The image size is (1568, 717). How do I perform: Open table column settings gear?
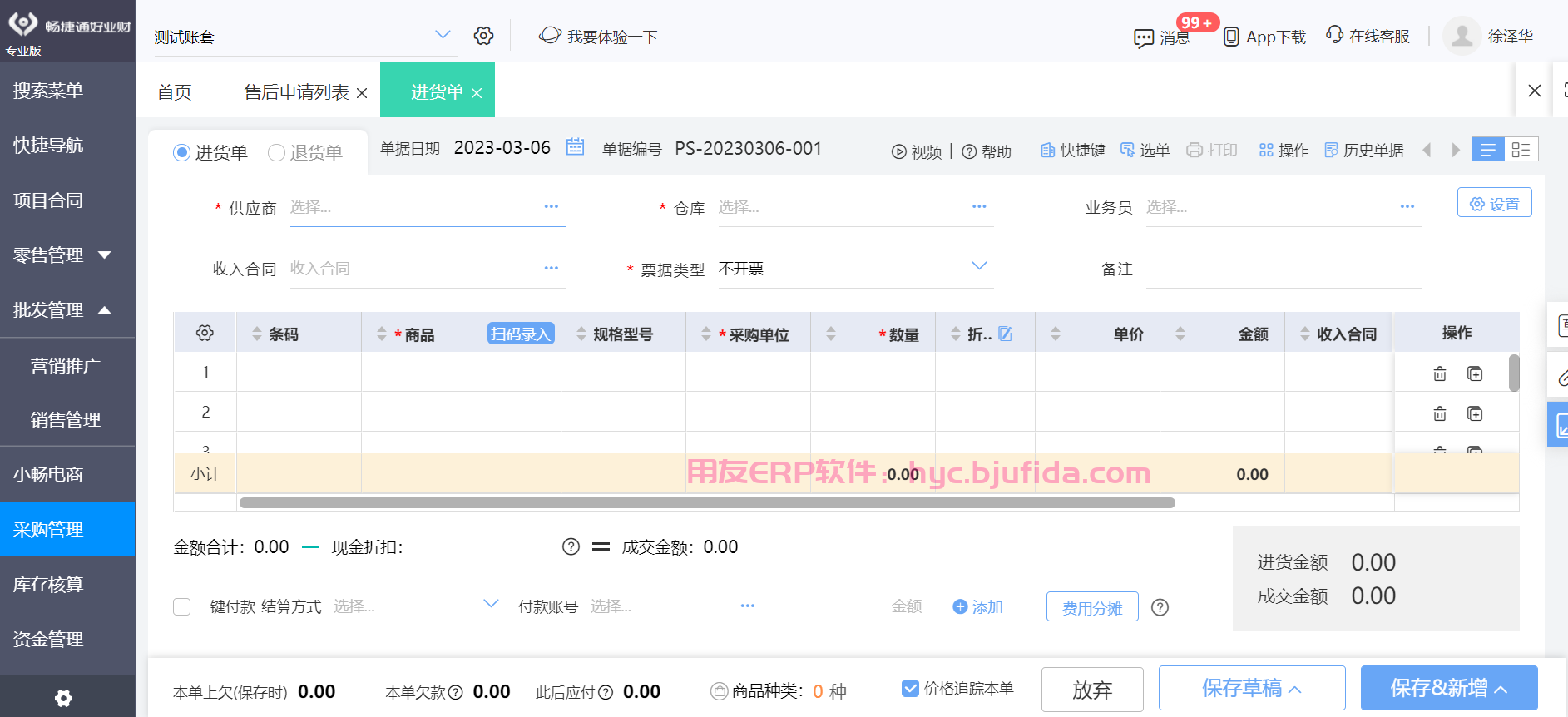click(x=205, y=333)
